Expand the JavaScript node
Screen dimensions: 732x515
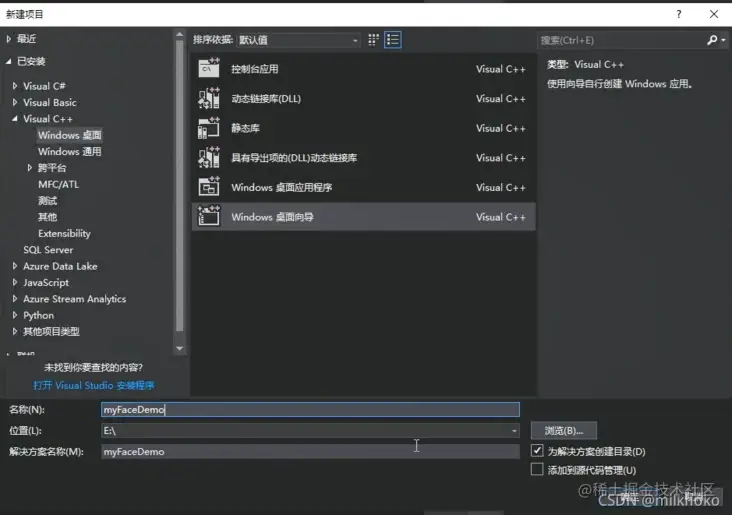coord(15,282)
